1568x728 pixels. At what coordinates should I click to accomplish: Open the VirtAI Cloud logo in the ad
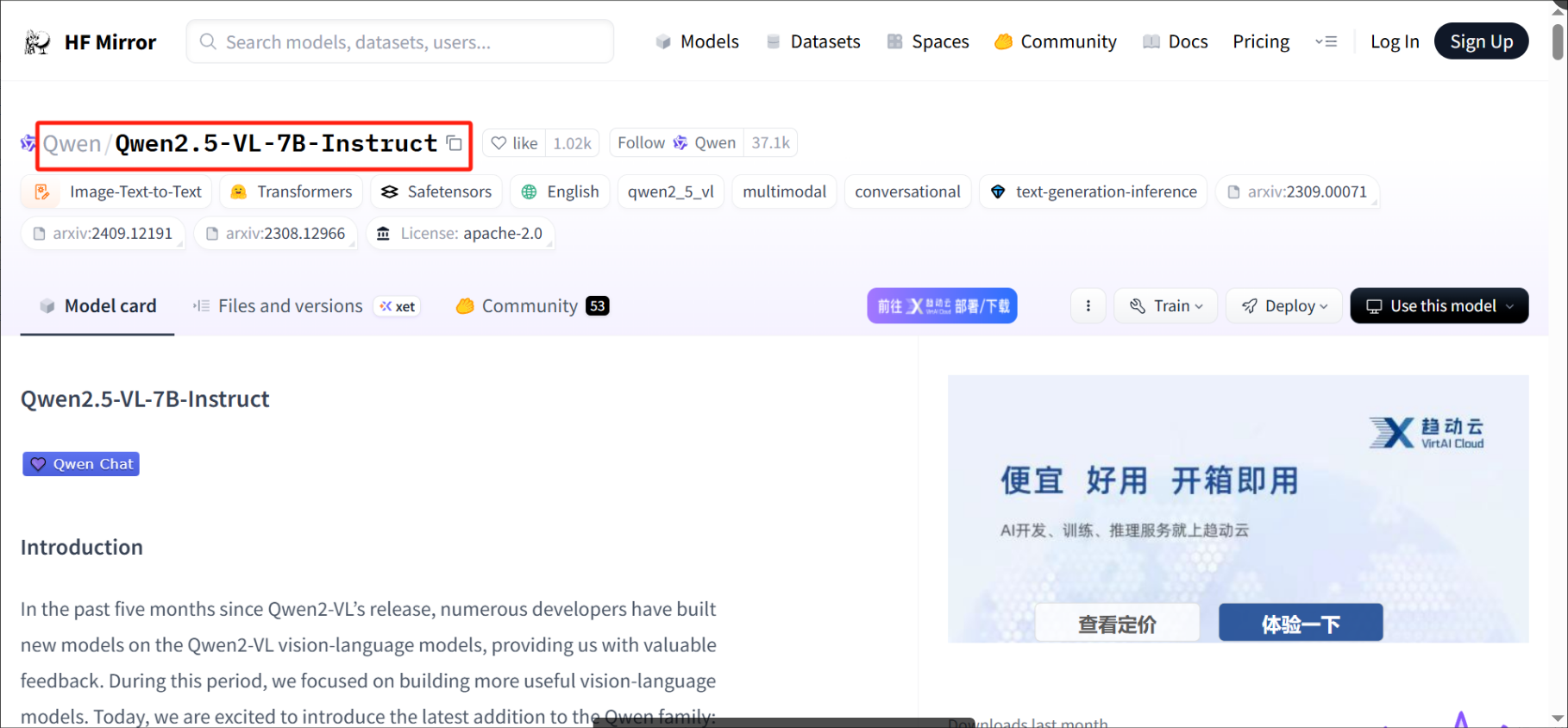pos(1427,432)
